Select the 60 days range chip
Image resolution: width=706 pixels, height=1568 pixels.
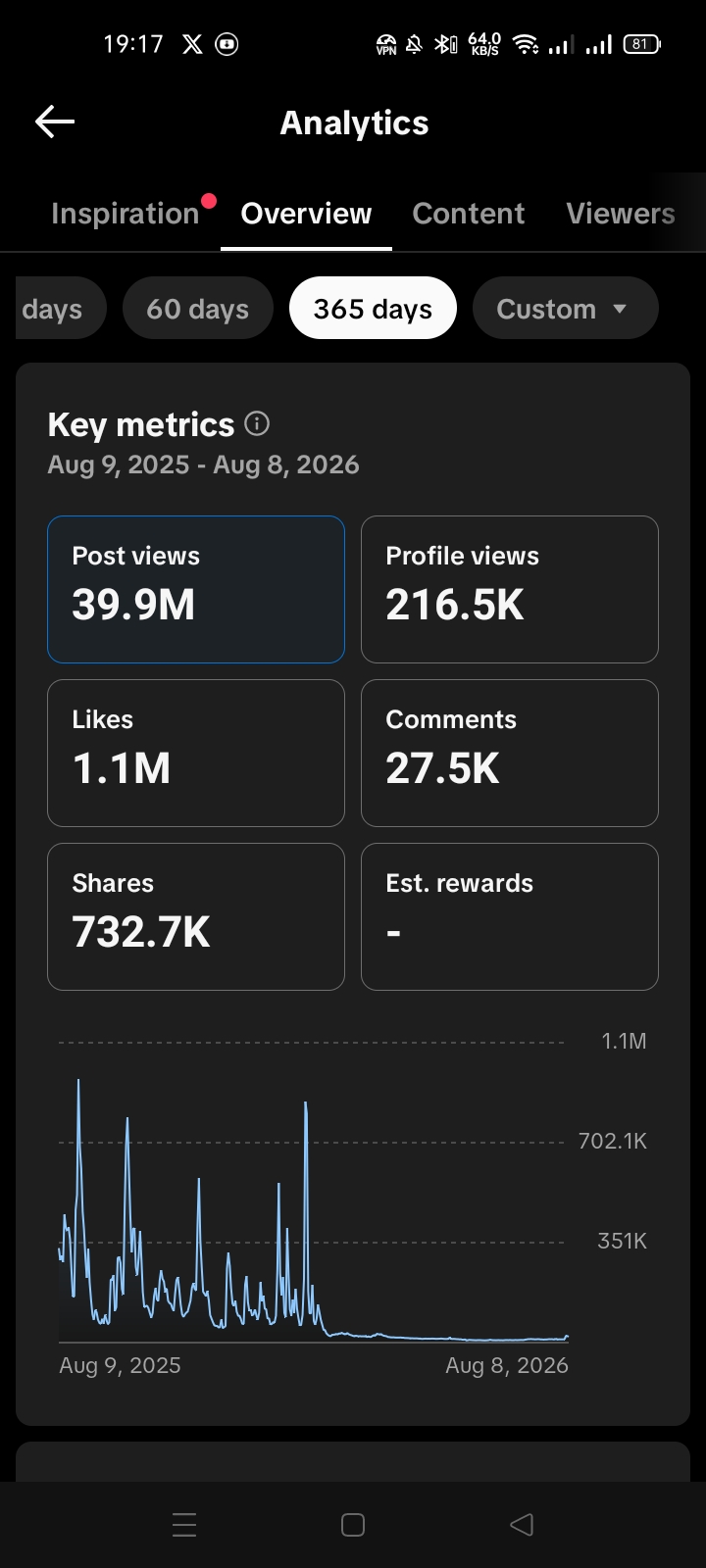click(197, 308)
